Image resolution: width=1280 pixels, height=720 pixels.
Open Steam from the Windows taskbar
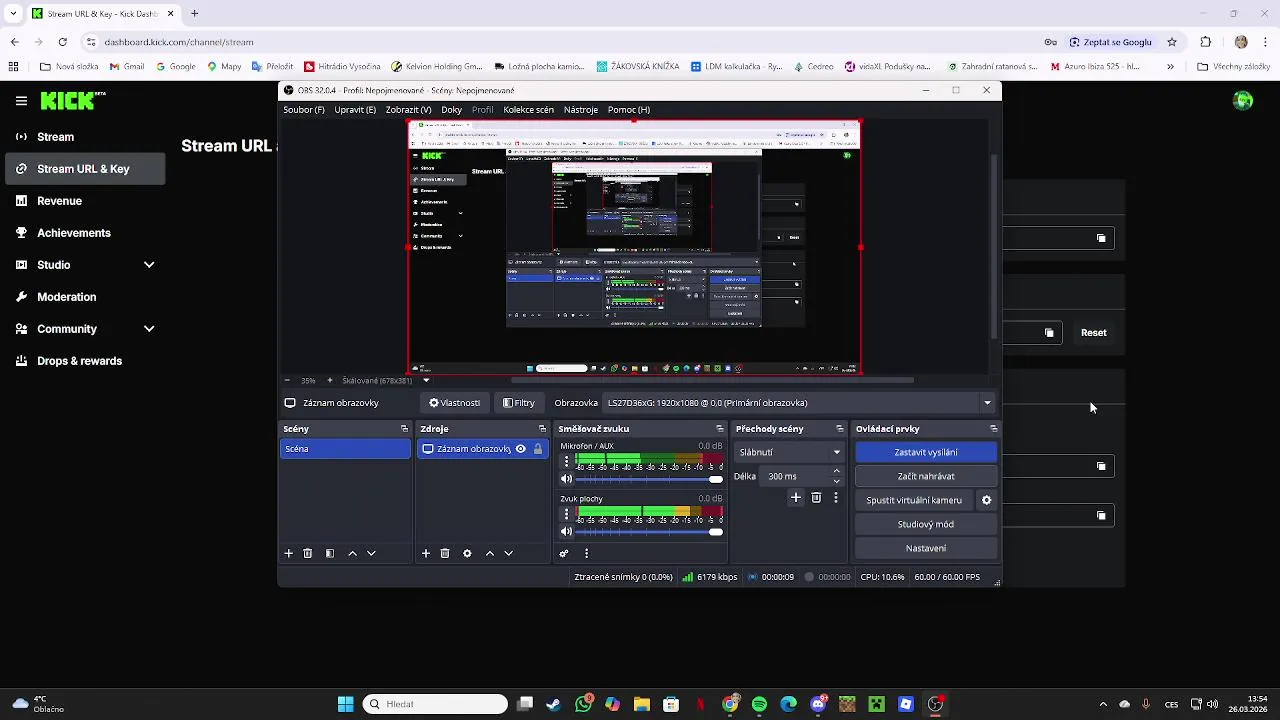coord(553,704)
